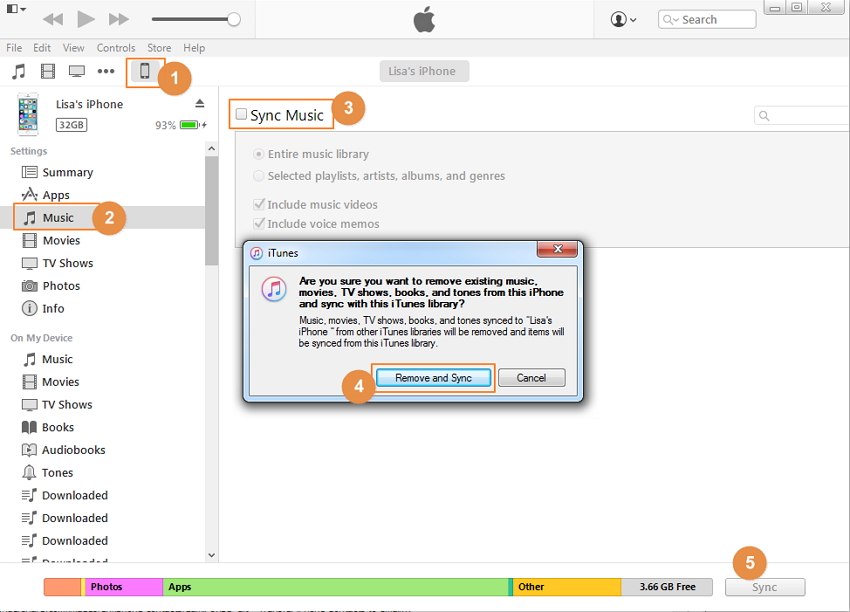Click the Remove and Sync button
This screenshot has width=850, height=612.
[x=434, y=378]
